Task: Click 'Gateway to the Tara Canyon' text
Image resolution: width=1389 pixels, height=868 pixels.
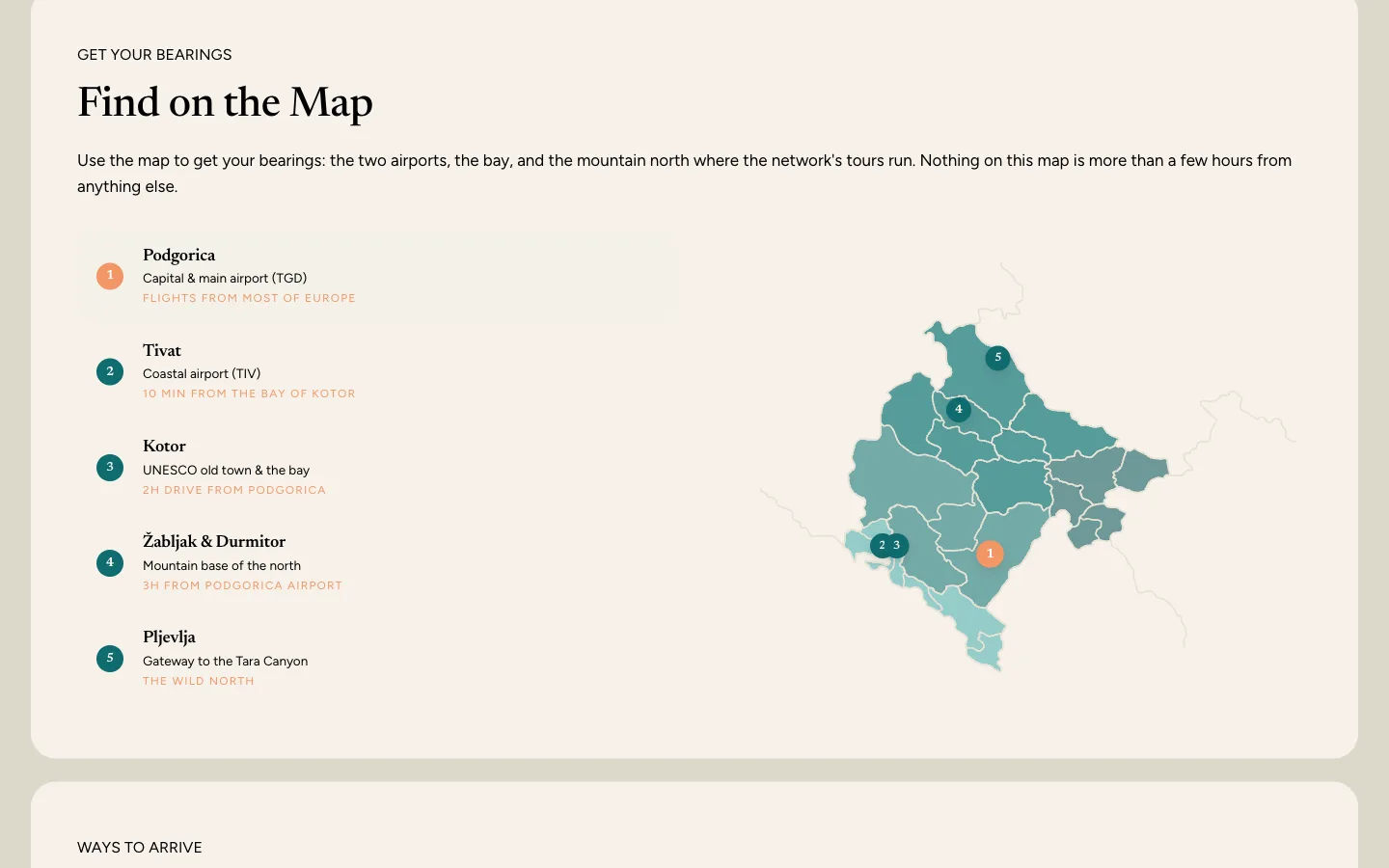Action: 226,661
